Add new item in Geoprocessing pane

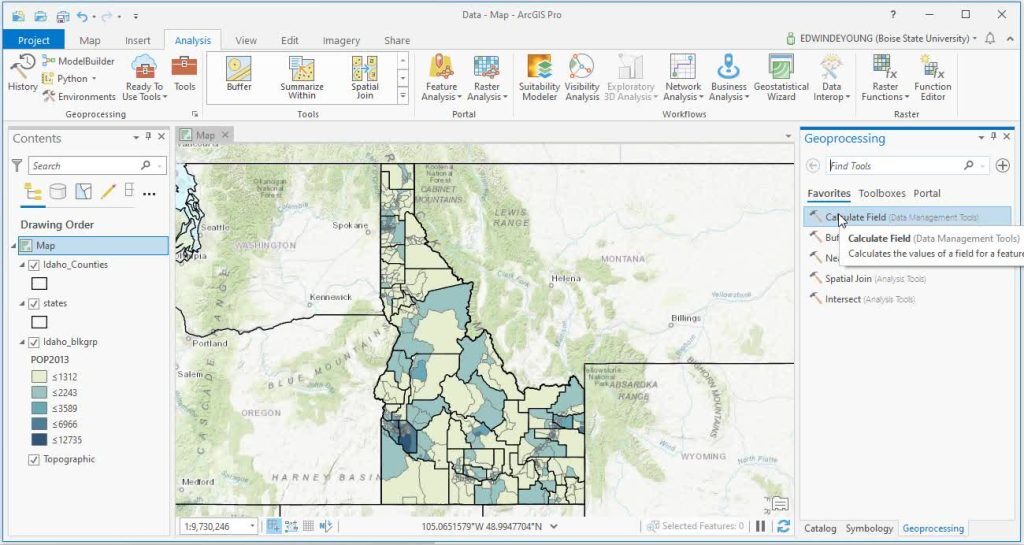pyautogui.click(x=1002, y=166)
